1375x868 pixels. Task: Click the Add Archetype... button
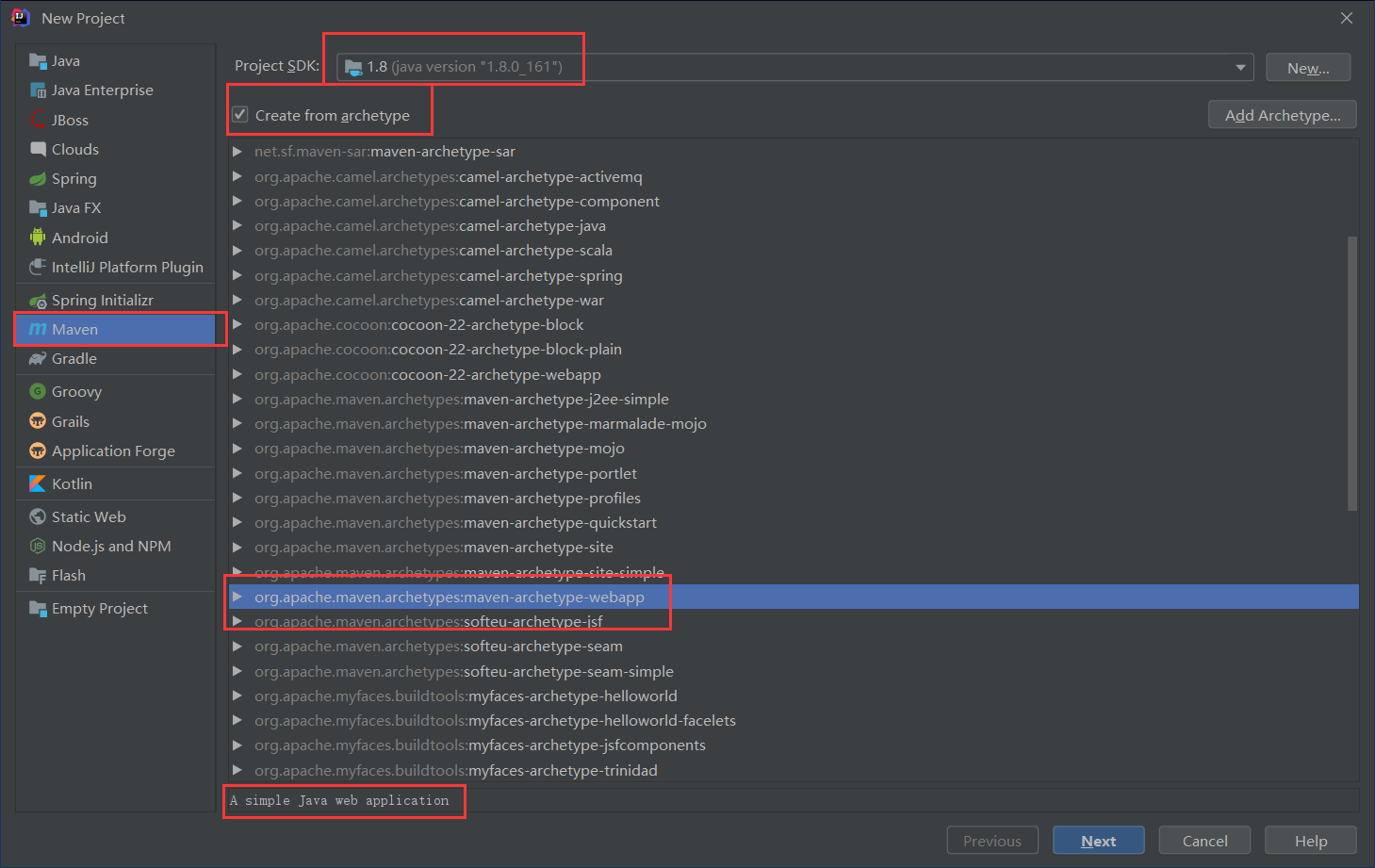pos(1283,115)
